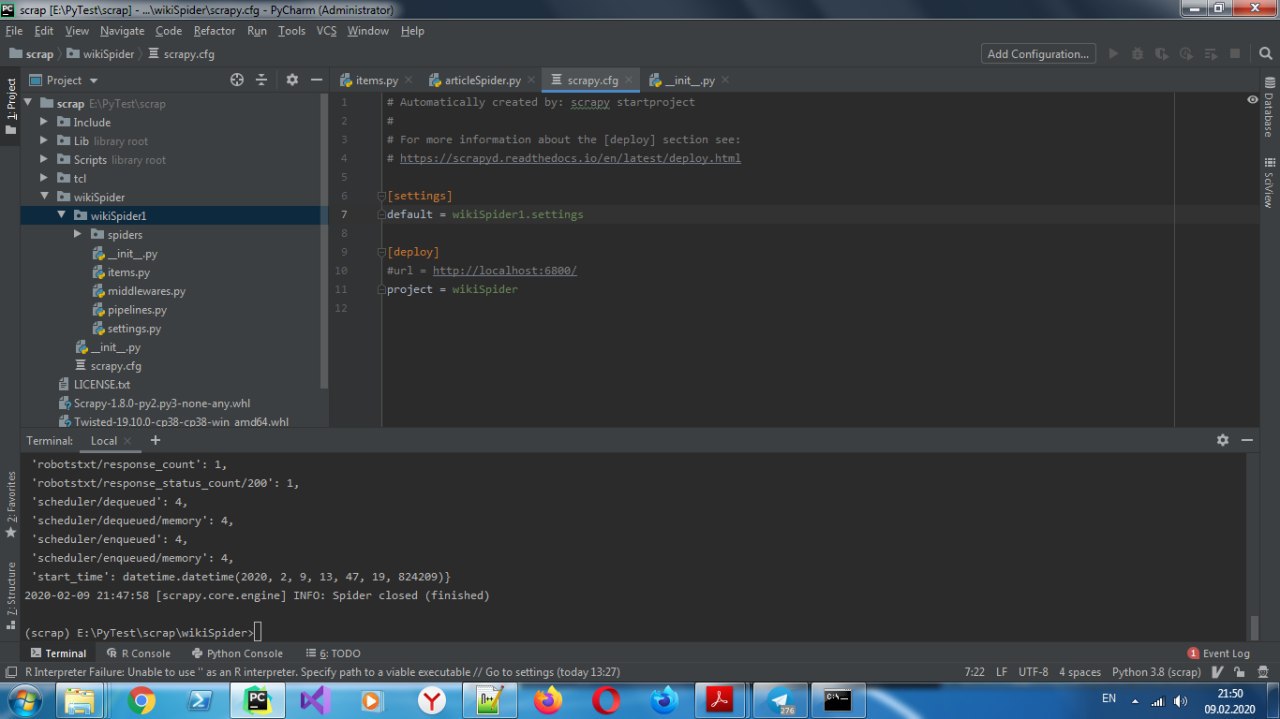Screen dimensions: 1280x719
Task: Open Terminal panel gear settings
Action: 1222,440
